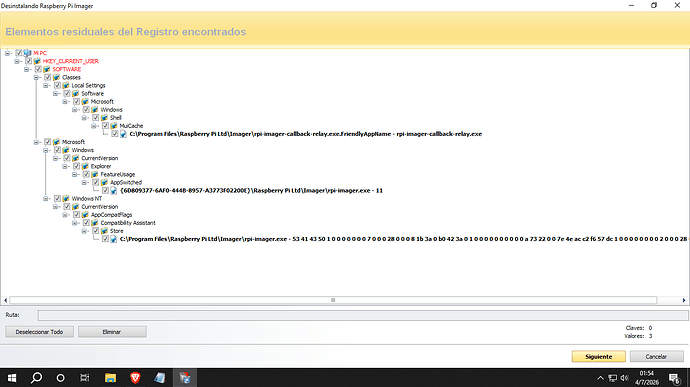Click the Siguiente button
690x387 pixels.
pos(598,357)
